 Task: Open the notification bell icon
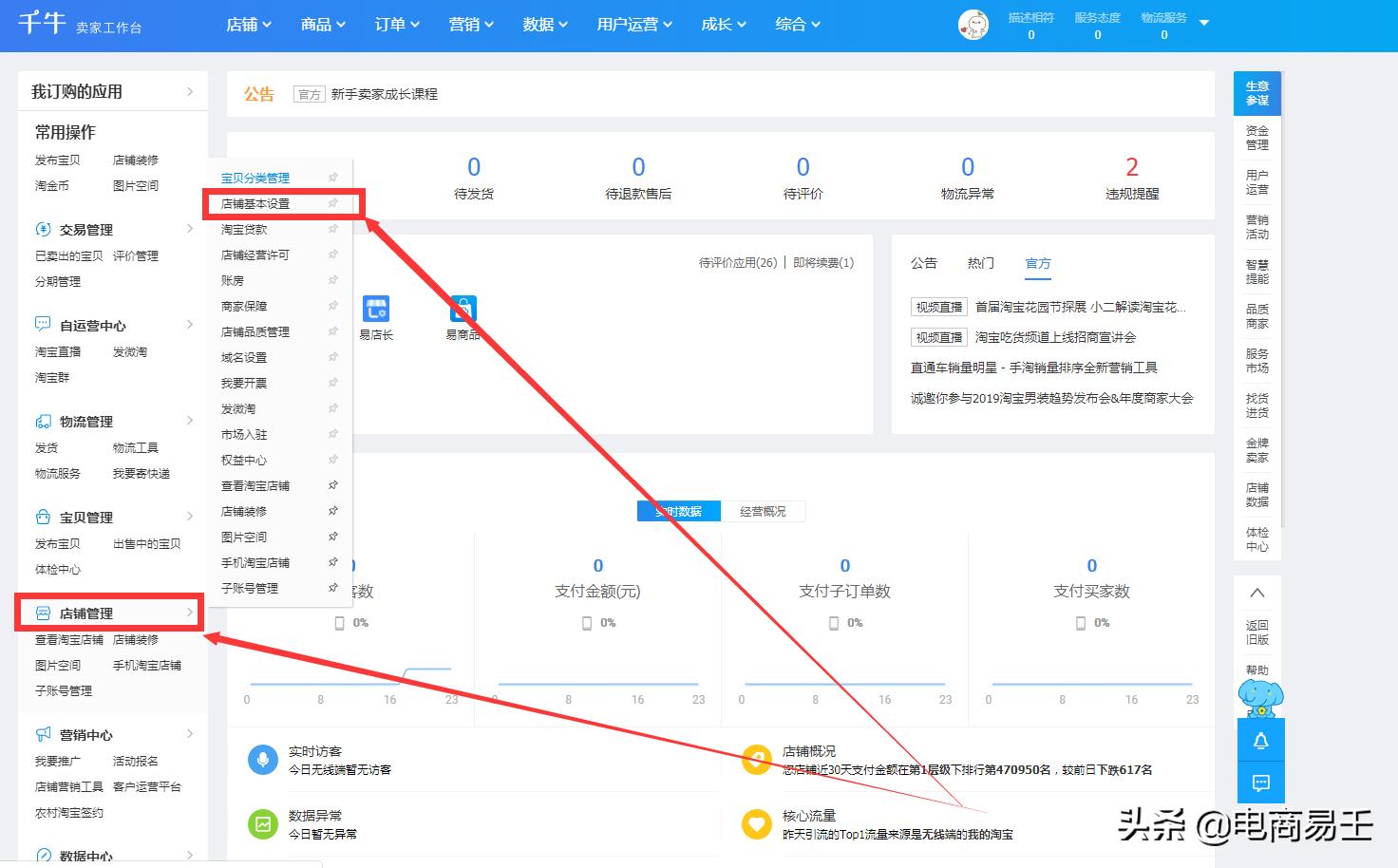point(1260,741)
